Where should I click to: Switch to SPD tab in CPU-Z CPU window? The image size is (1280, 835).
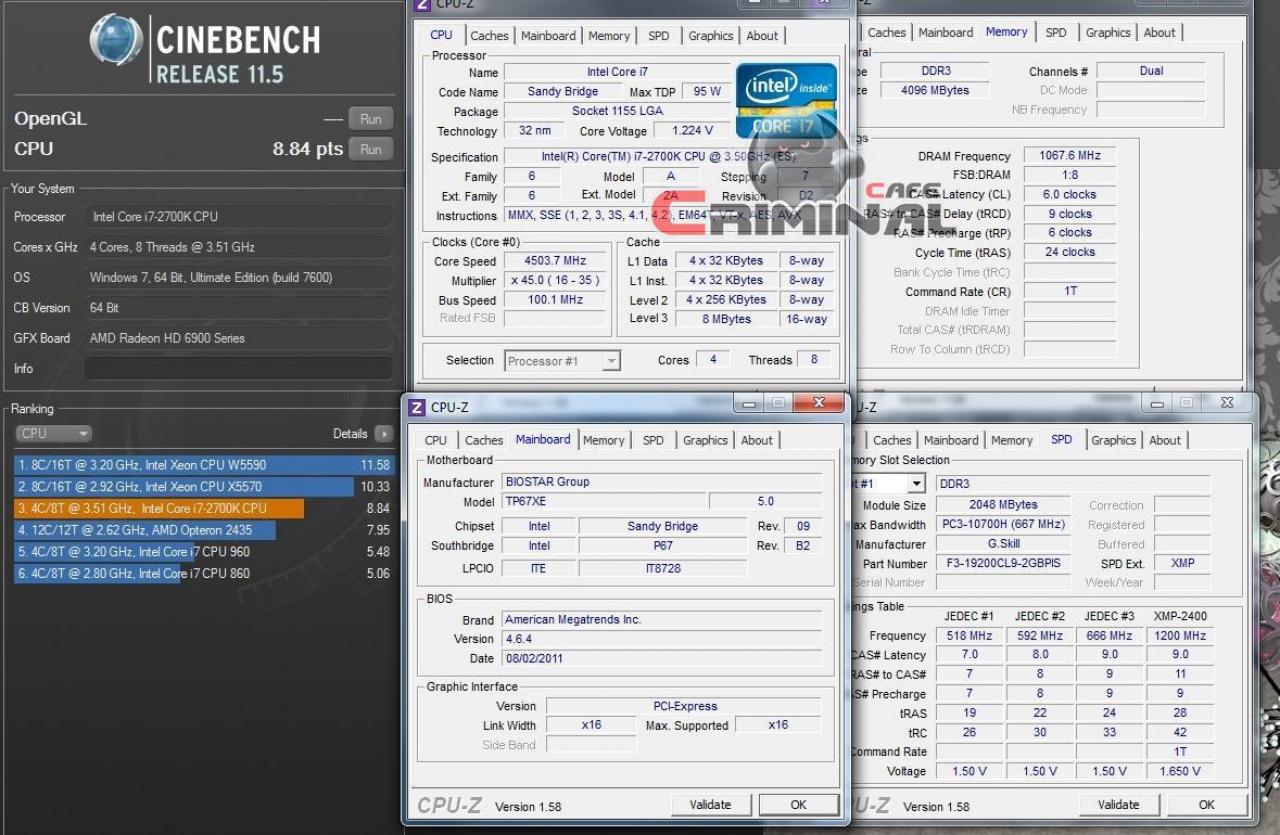[x=658, y=36]
